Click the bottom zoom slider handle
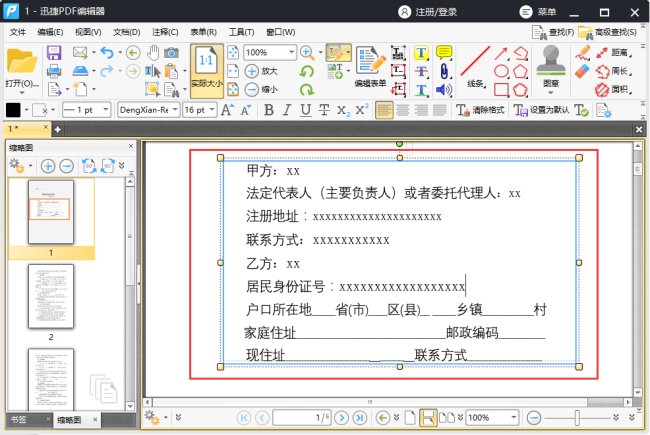The width and height of the screenshot is (650, 435). (577, 418)
